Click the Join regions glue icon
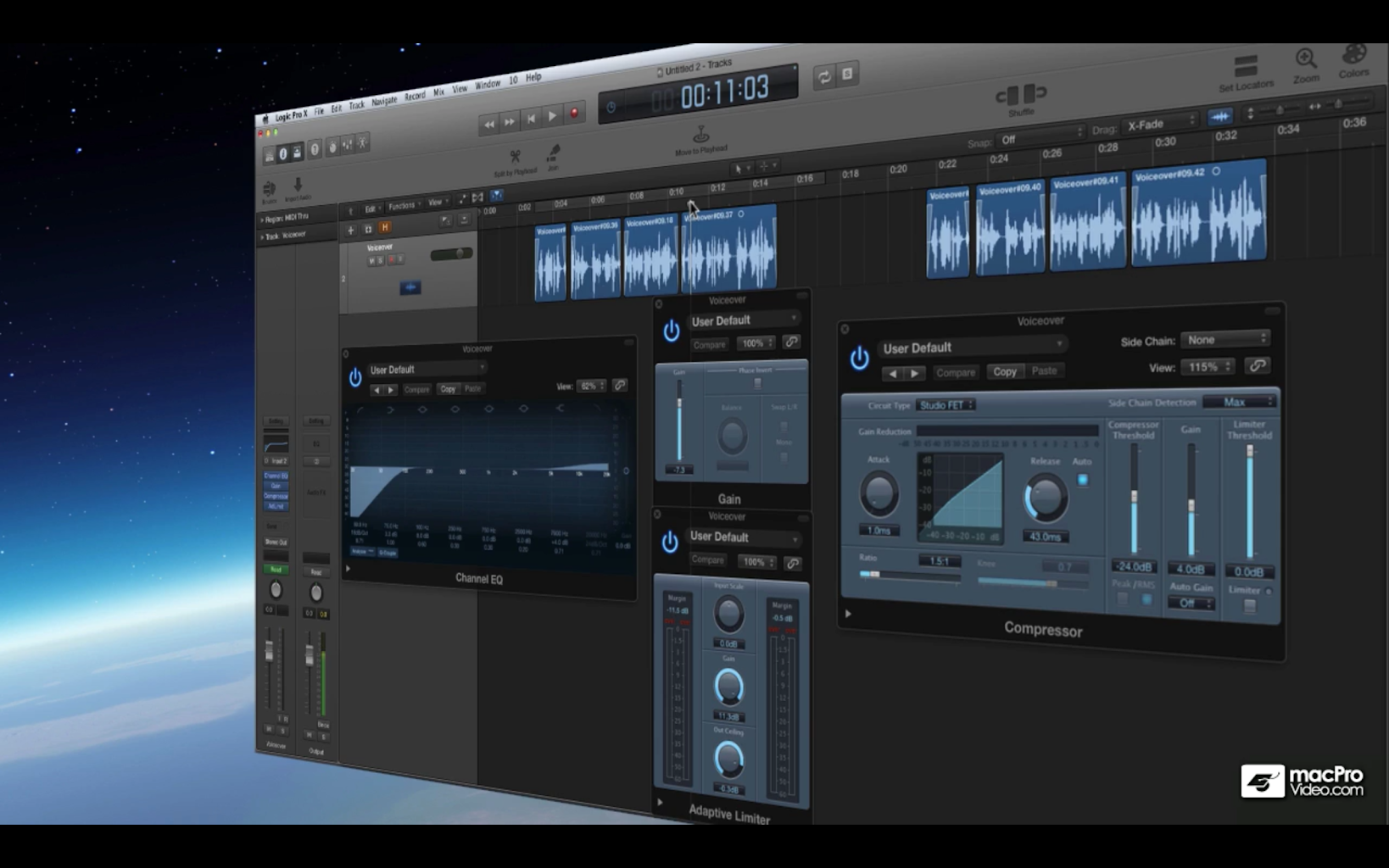Screen dimensions: 1389x868 click(553, 153)
